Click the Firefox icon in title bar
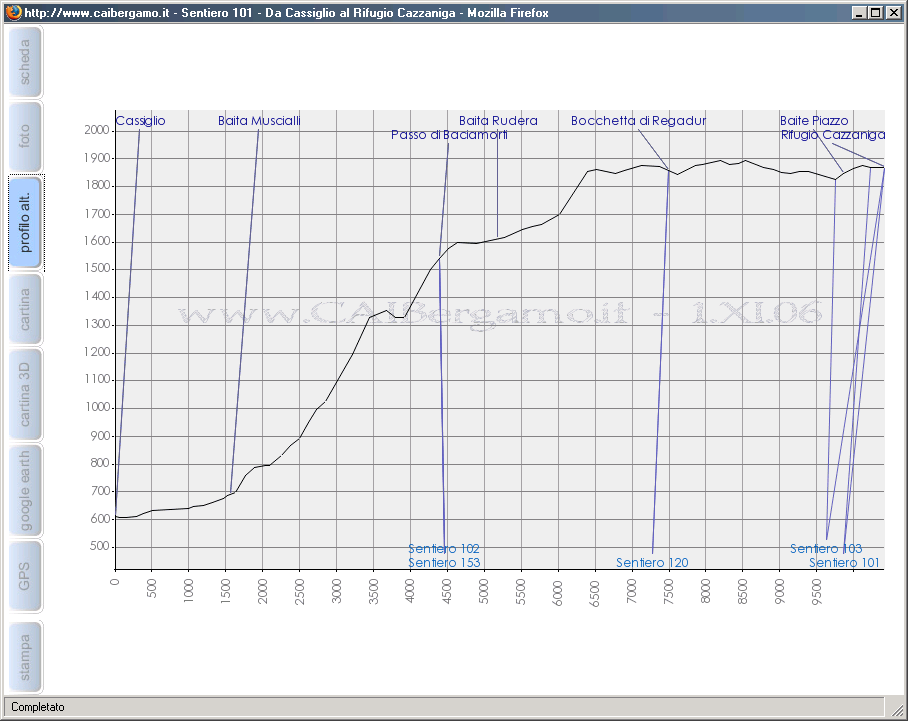Screen dimensions: 908x721 tap(12, 13)
